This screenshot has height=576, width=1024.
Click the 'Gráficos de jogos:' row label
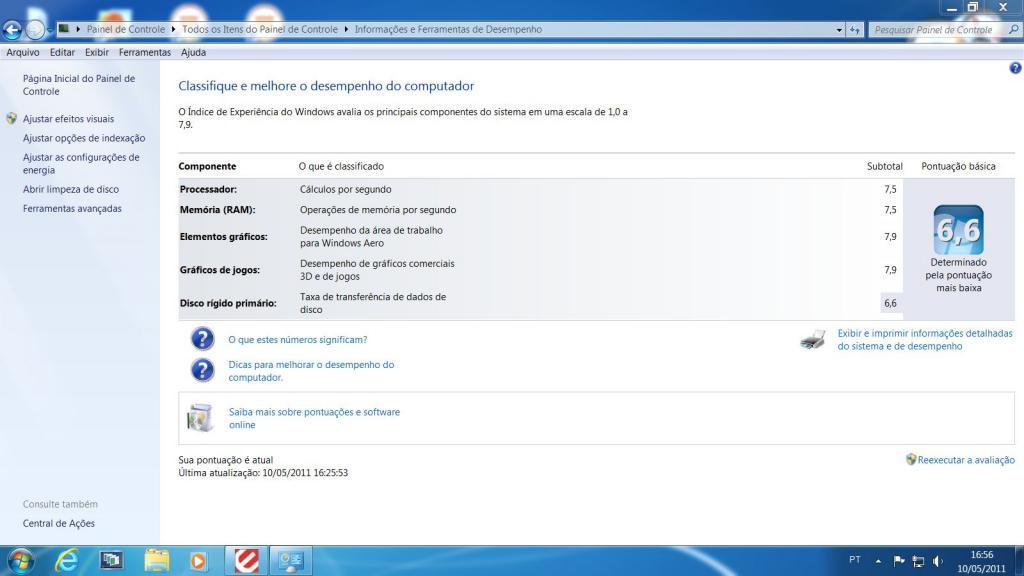pos(219,270)
